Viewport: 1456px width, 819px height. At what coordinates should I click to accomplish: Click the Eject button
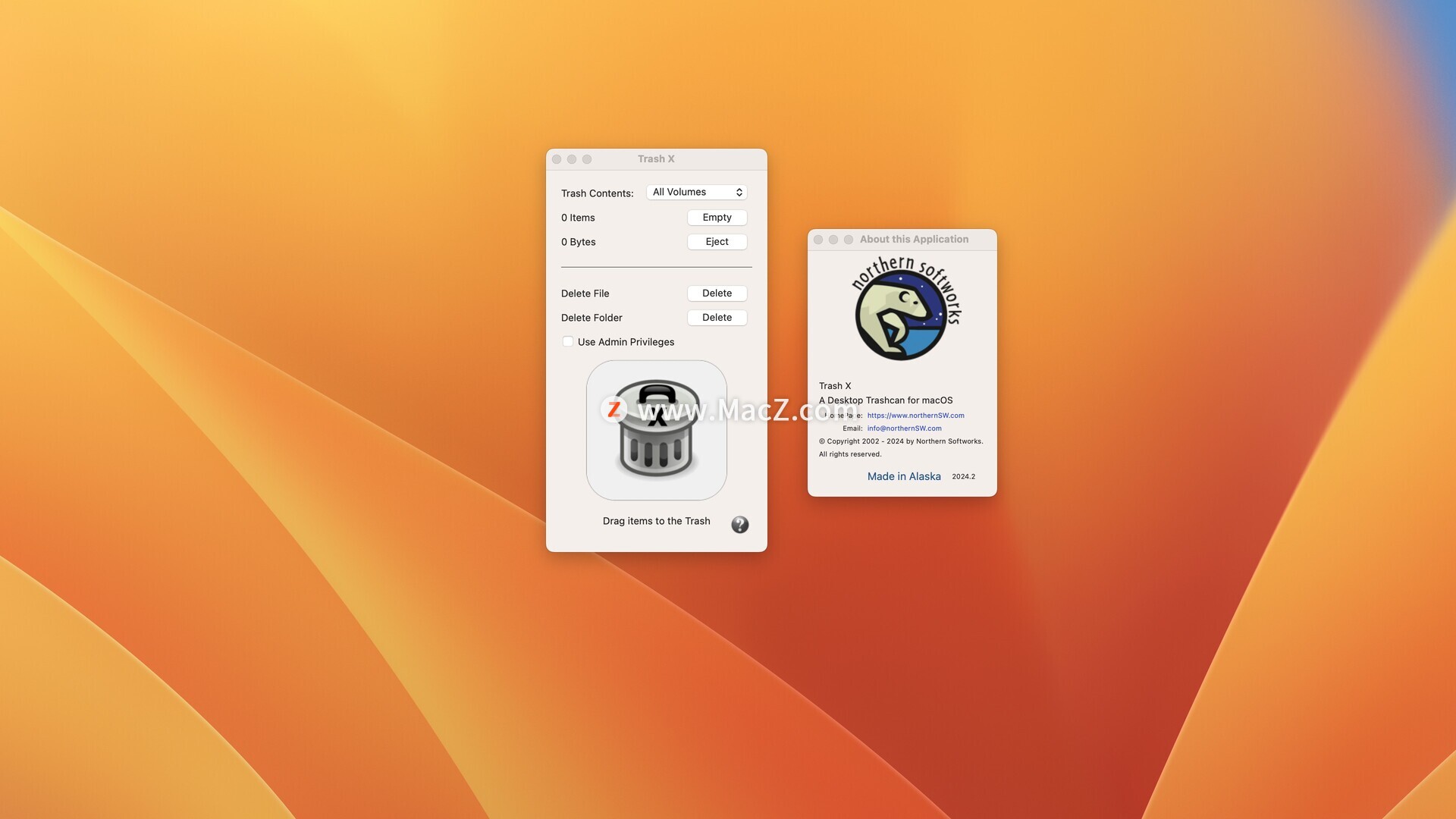[717, 242]
